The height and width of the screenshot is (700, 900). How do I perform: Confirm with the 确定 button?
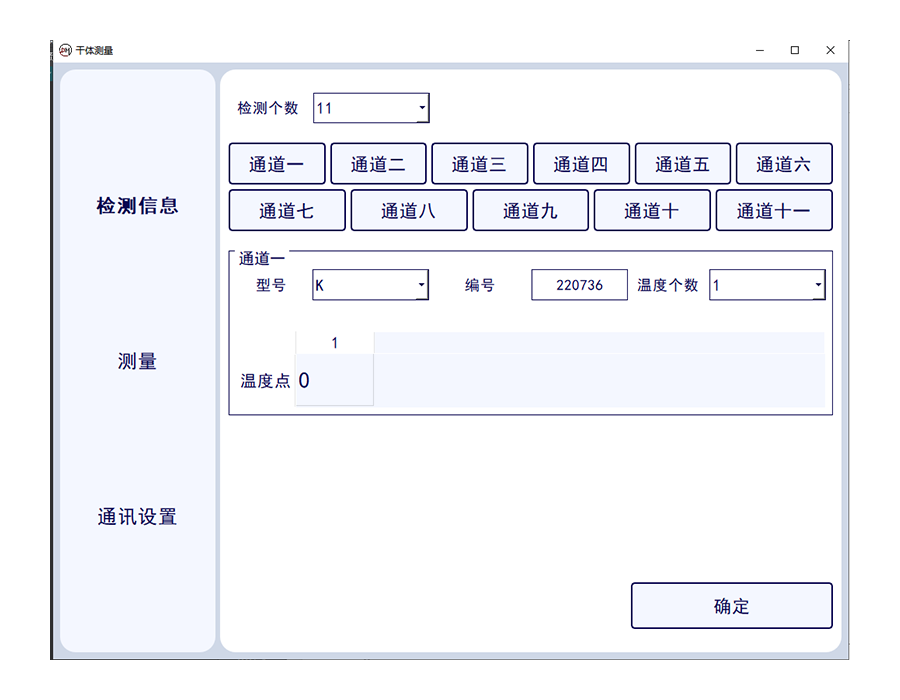coord(731,606)
